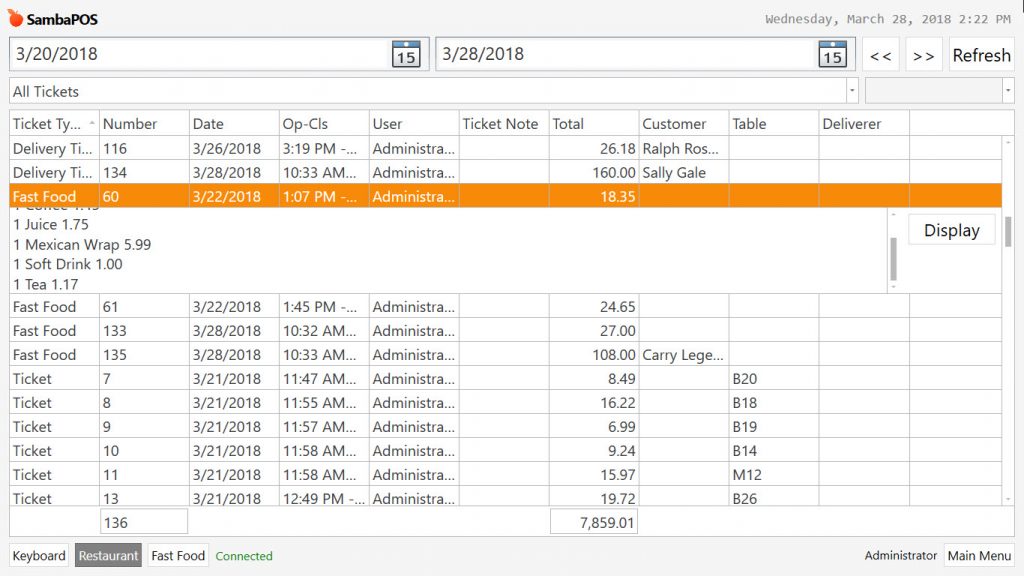This screenshot has width=1024, height=576.
Task: Click table B20 cell
Action: [x=774, y=379]
